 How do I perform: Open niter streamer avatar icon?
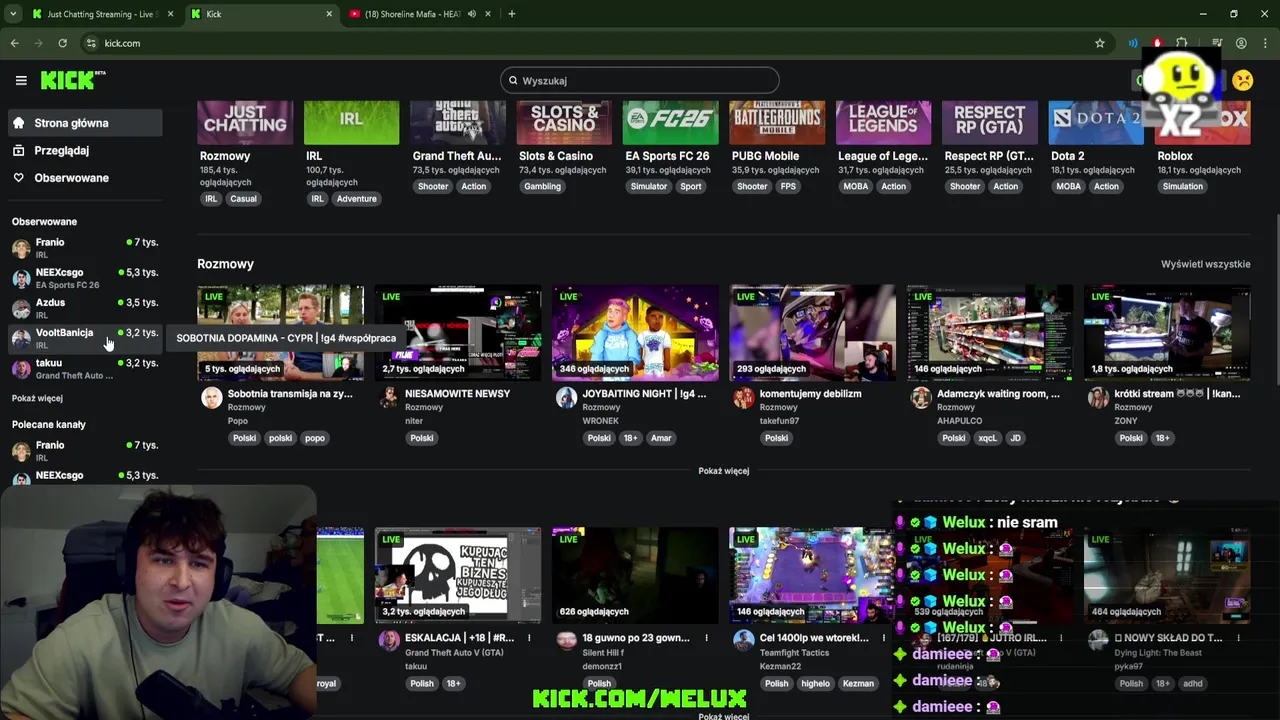click(388, 398)
